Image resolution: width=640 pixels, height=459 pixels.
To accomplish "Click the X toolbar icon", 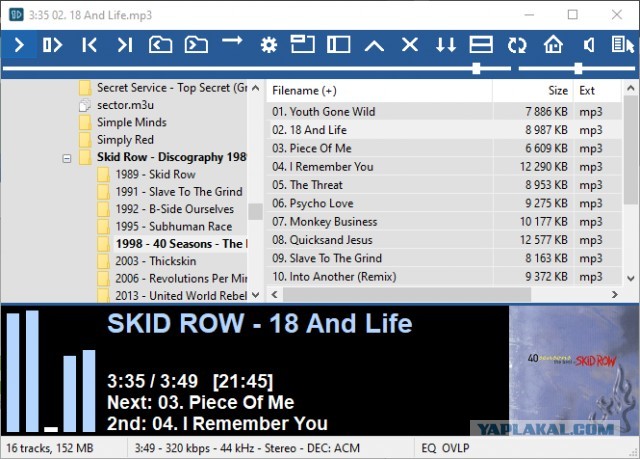I will (x=410, y=44).
